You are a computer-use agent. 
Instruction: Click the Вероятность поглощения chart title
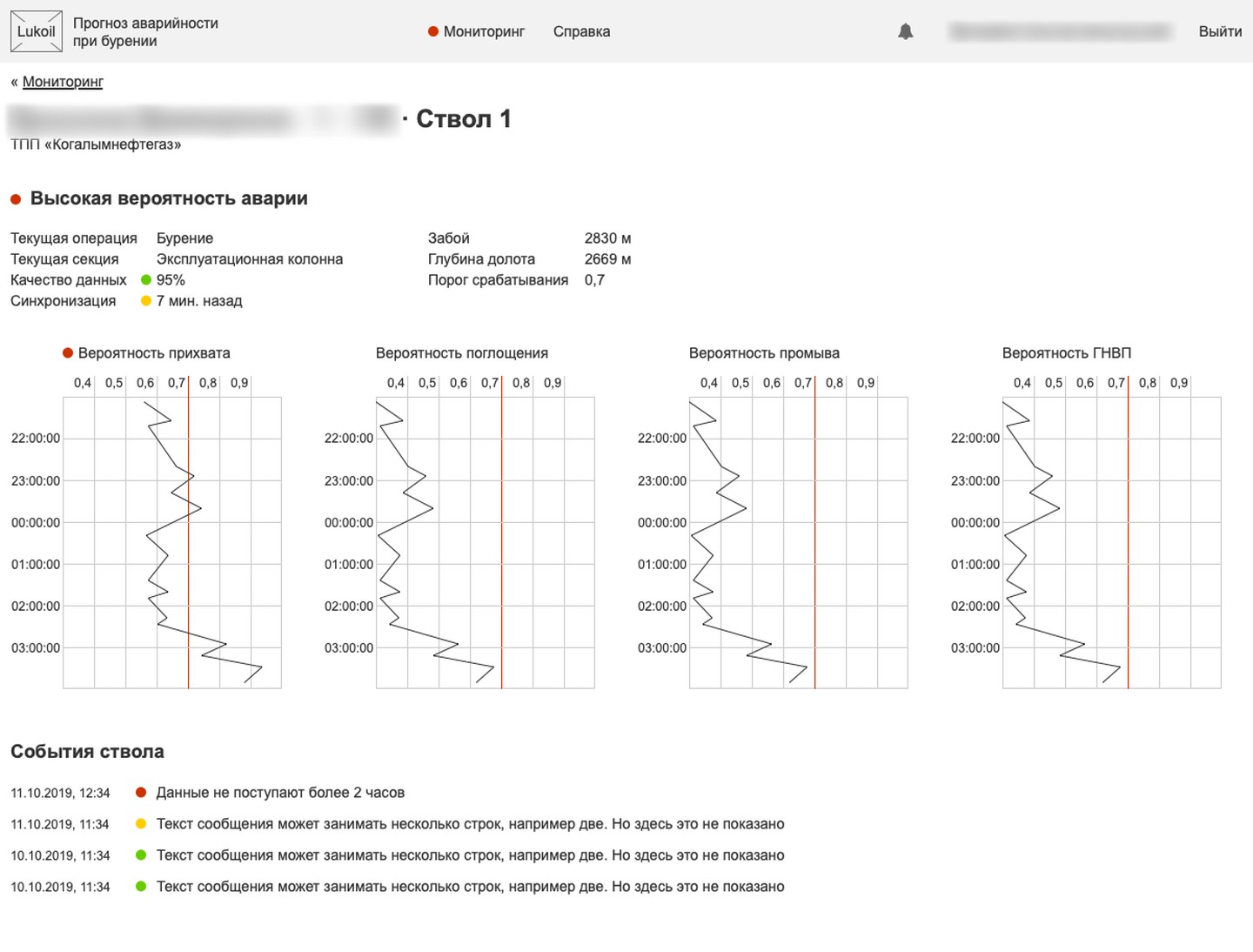462,353
